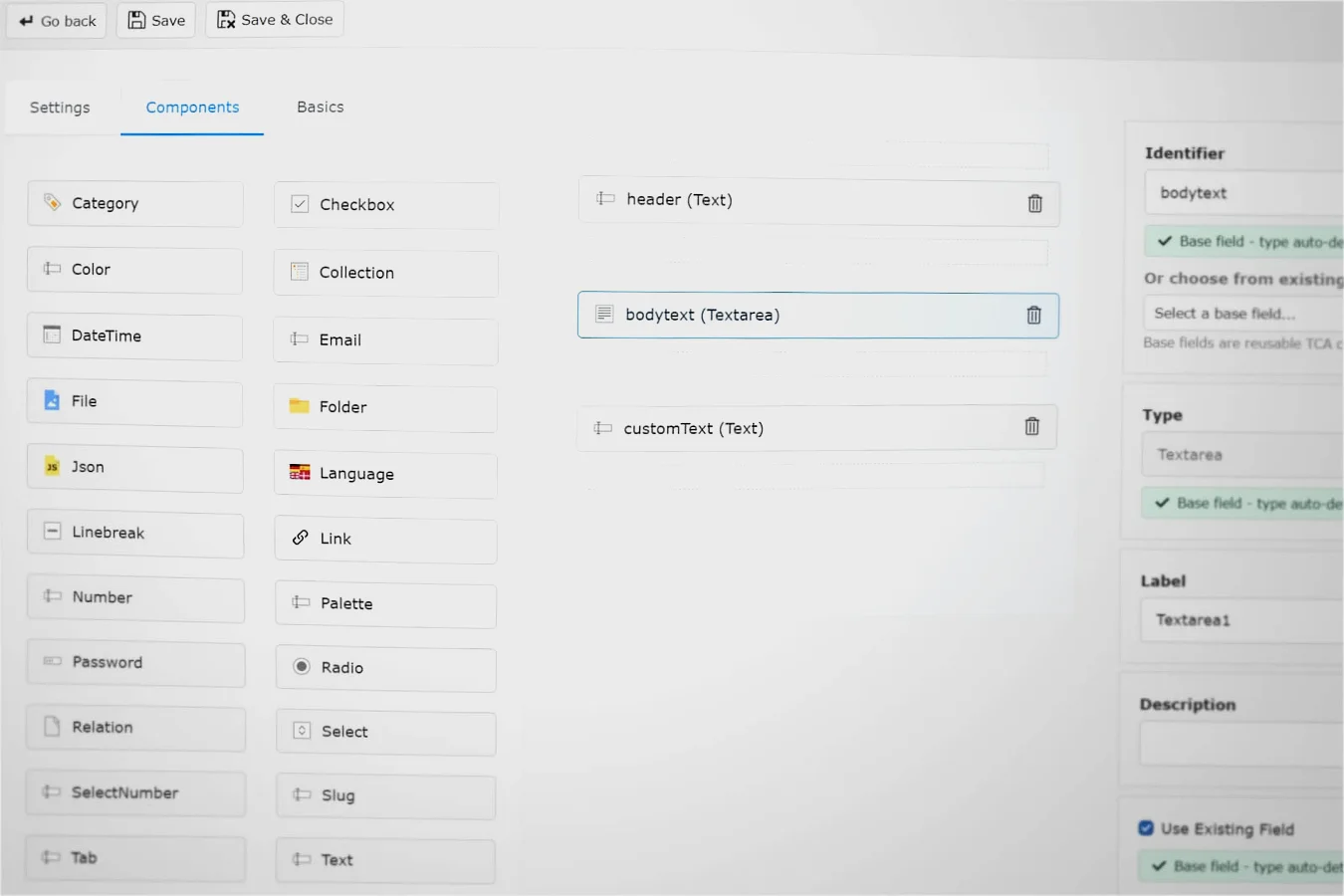Click the Label input containing Textarea1

point(1242,620)
